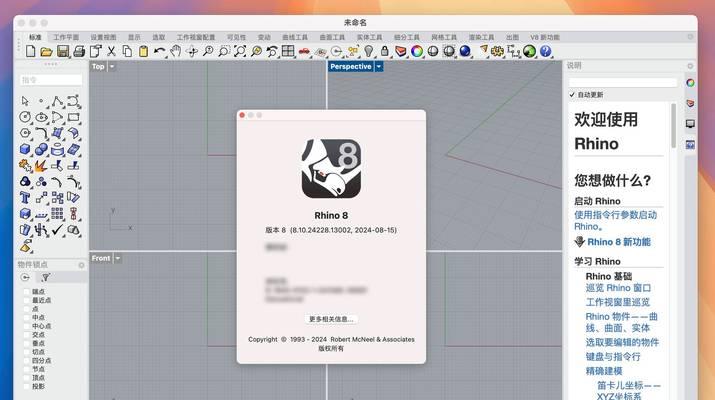Save the model with the floppy disk icon

coord(62,51)
